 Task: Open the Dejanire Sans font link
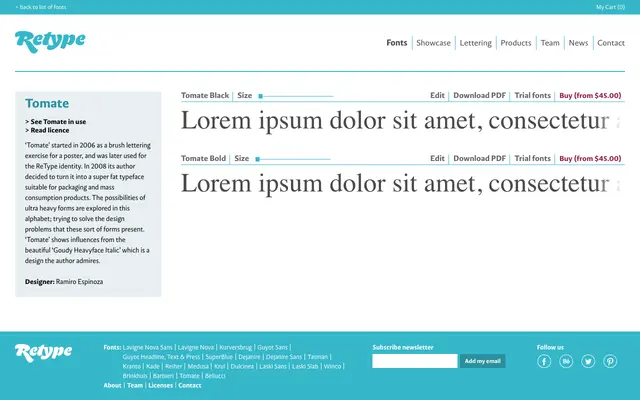(284, 357)
